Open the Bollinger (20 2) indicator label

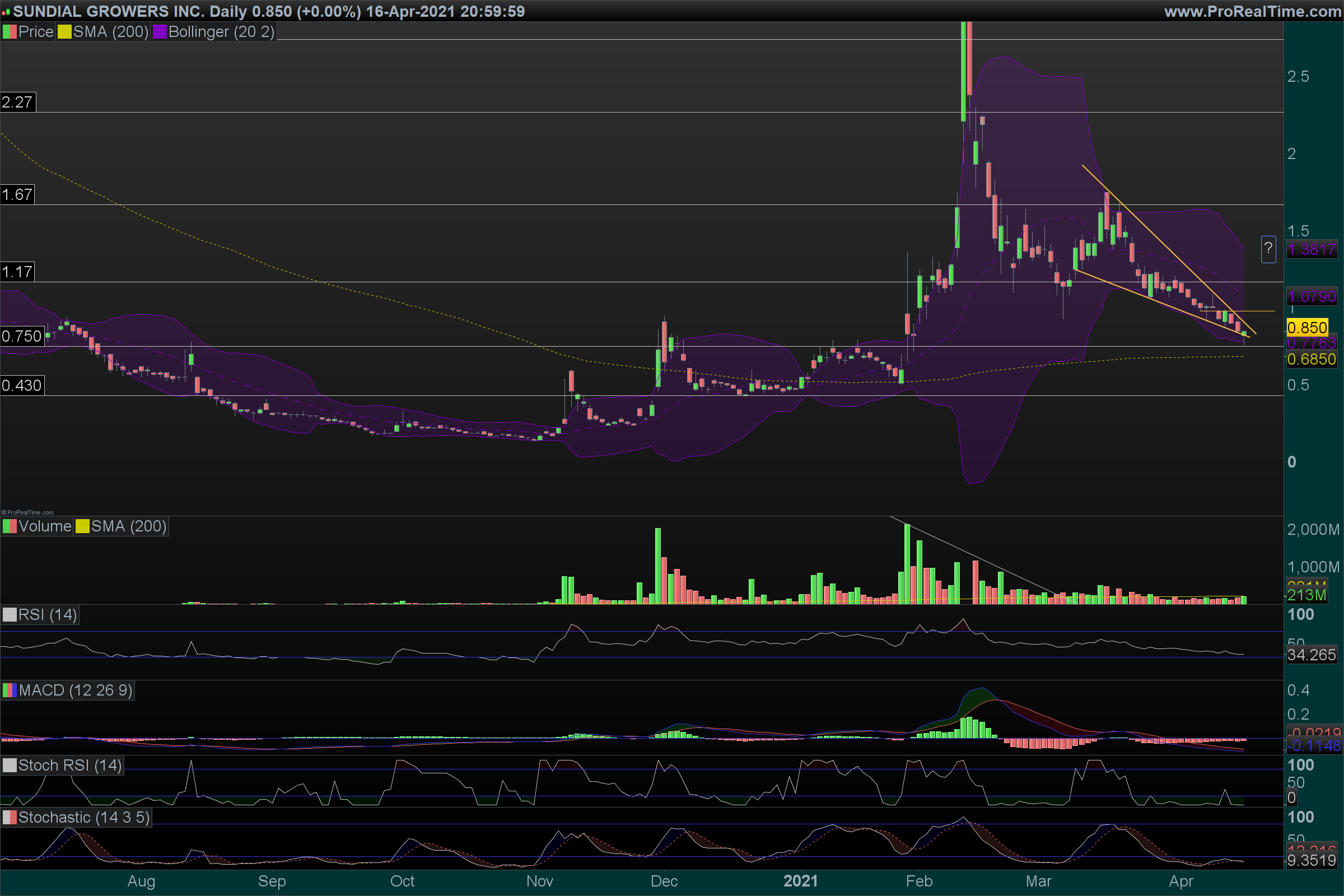tap(221, 32)
